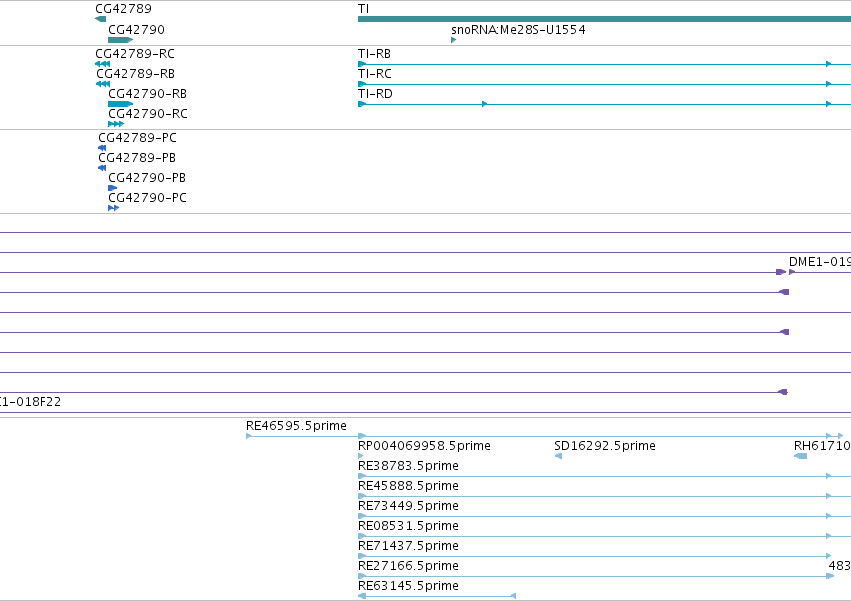Select the RE63145.5prime end arrow

pos(513,596)
